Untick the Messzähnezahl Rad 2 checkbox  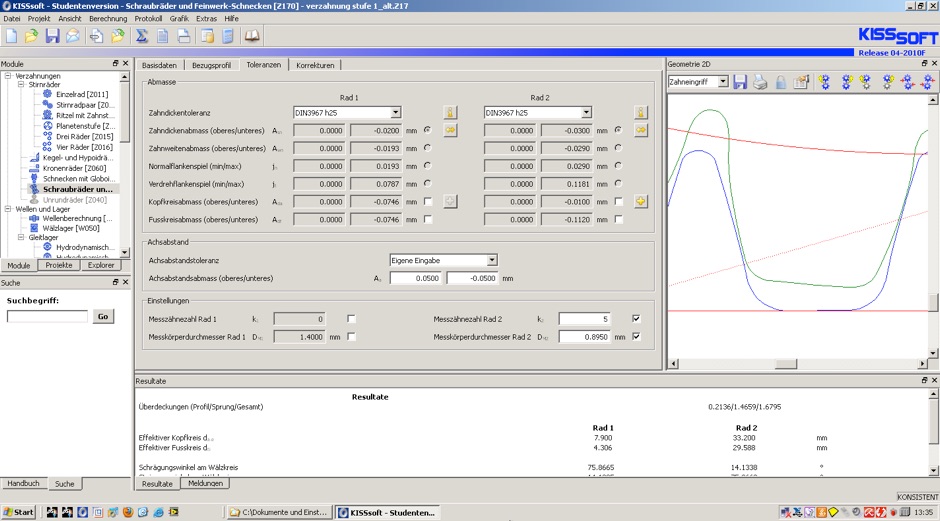pyautogui.click(x=636, y=319)
